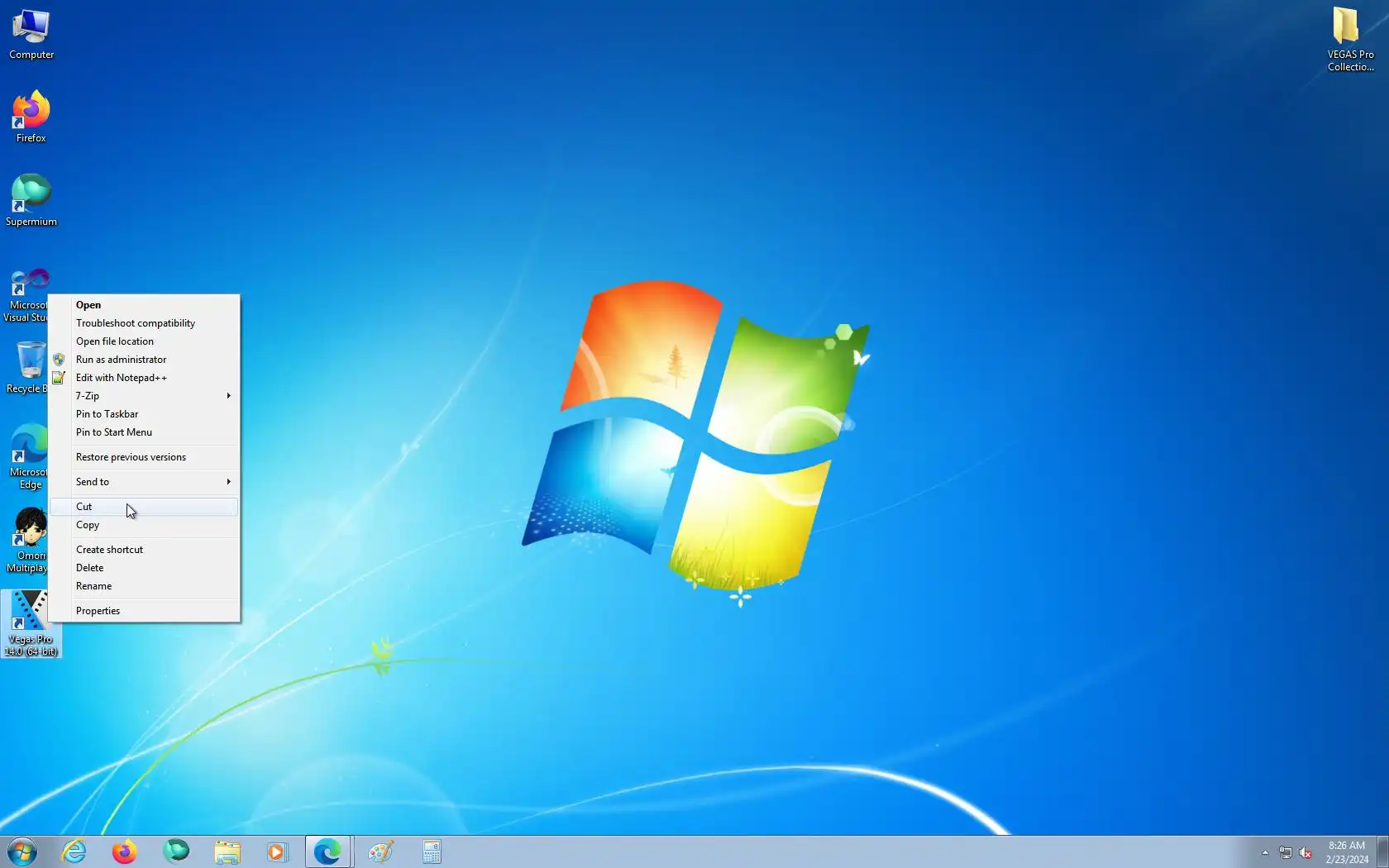1389x868 pixels.
Task: Select the Supermium desktop shortcut
Action: coord(31,200)
